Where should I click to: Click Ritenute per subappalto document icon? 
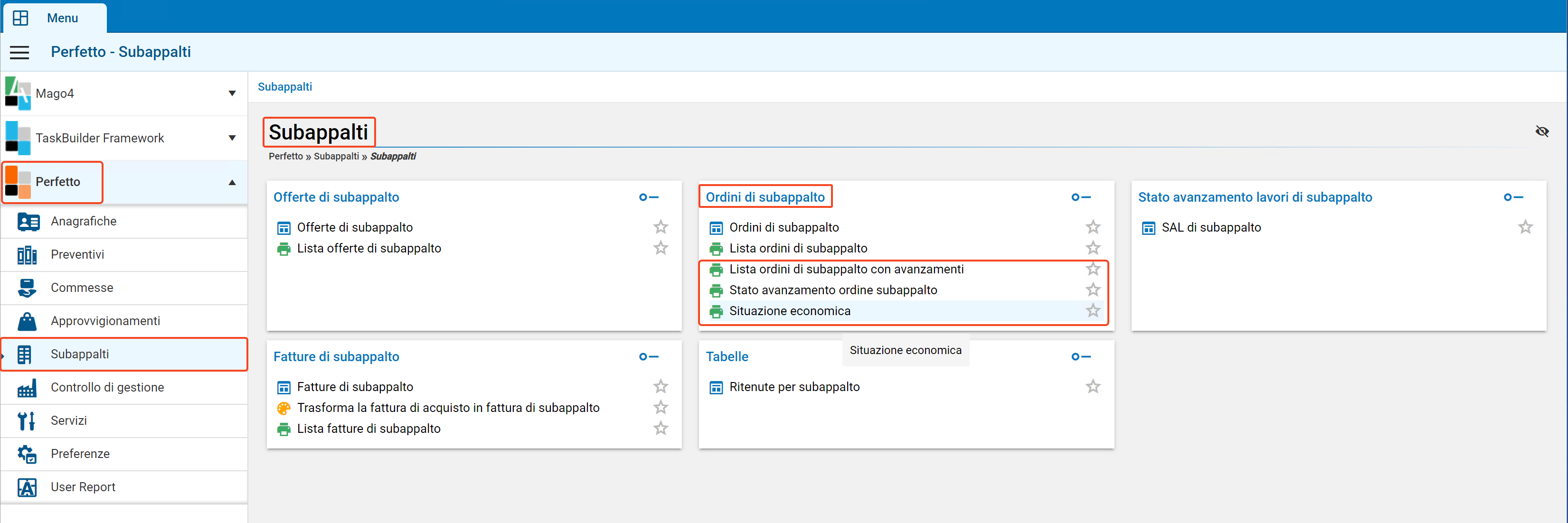click(717, 387)
